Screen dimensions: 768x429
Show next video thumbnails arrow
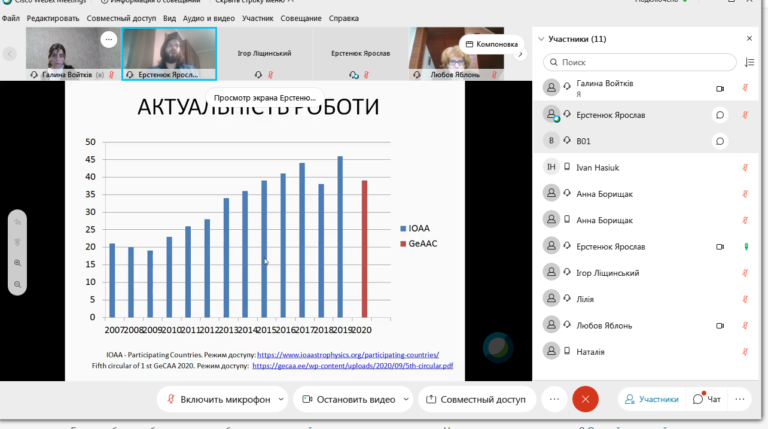(520, 54)
